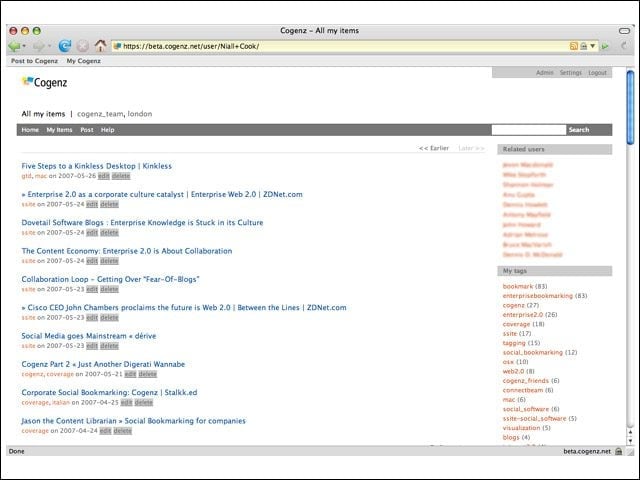Click the browser Back arrow button

(14, 46)
